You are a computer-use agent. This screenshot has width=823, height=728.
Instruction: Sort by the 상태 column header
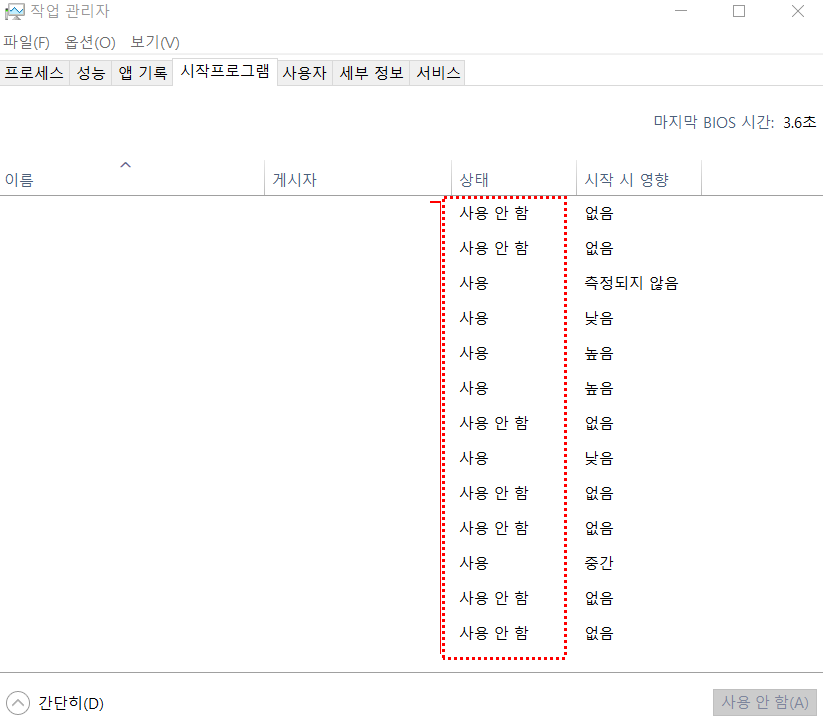(514, 180)
